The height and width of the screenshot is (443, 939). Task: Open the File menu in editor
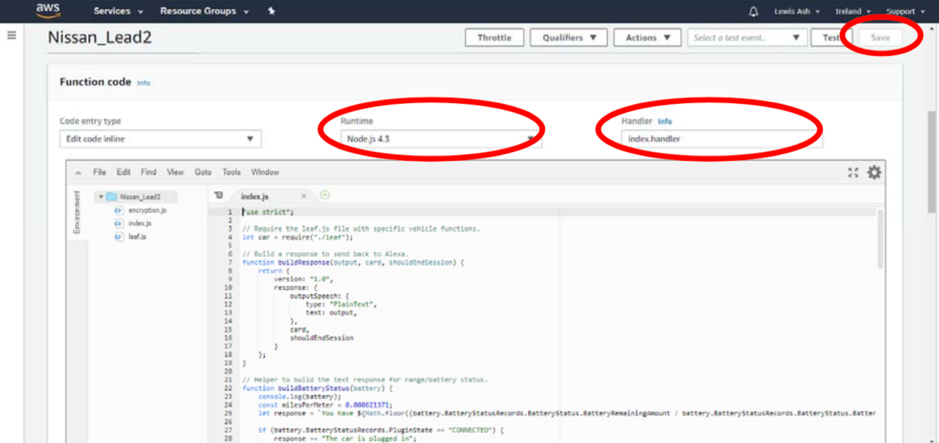point(99,172)
